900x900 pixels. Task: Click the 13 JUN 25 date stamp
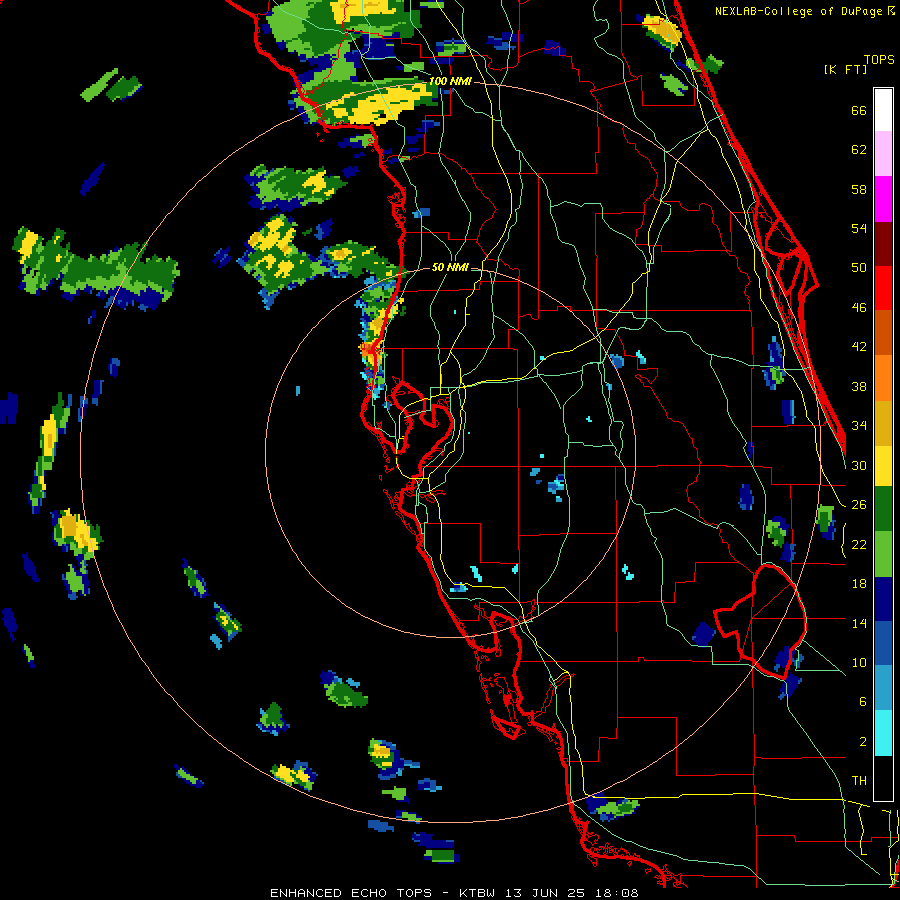tap(546, 893)
